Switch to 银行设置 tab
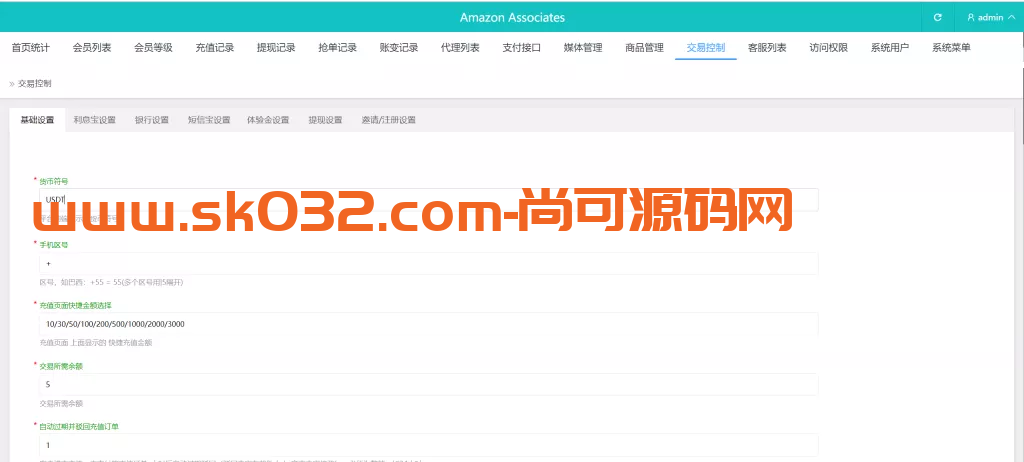This screenshot has width=1024, height=462. pyautogui.click(x=152, y=120)
